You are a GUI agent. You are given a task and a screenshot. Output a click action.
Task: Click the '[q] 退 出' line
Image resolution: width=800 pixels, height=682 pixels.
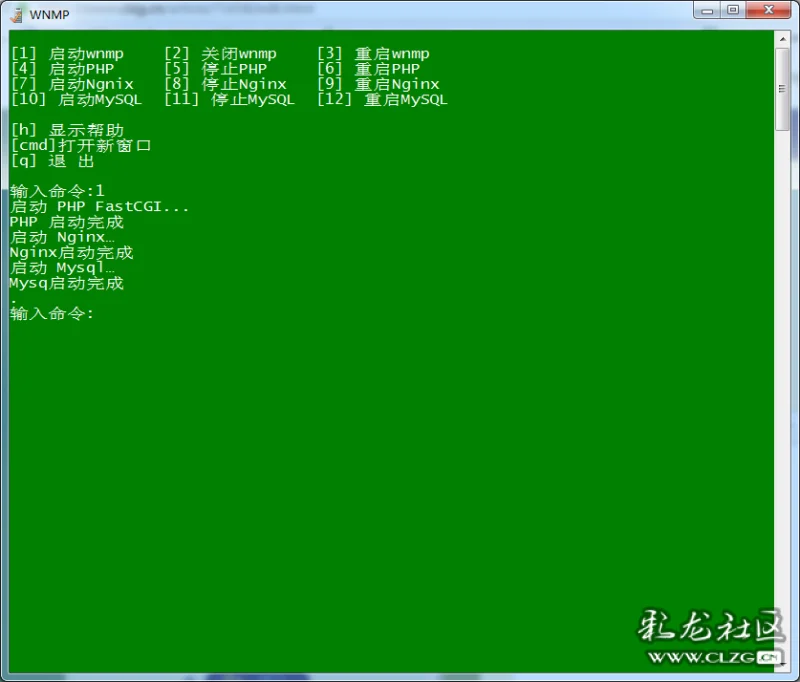click(53, 161)
